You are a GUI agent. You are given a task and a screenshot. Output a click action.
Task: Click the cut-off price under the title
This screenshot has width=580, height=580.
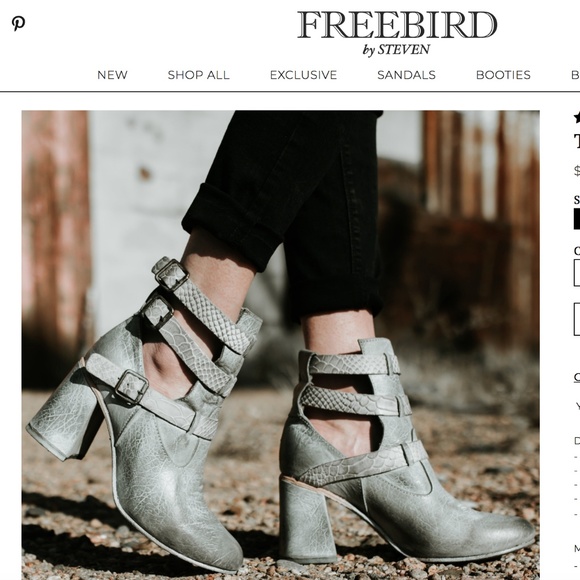click(577, 171)
